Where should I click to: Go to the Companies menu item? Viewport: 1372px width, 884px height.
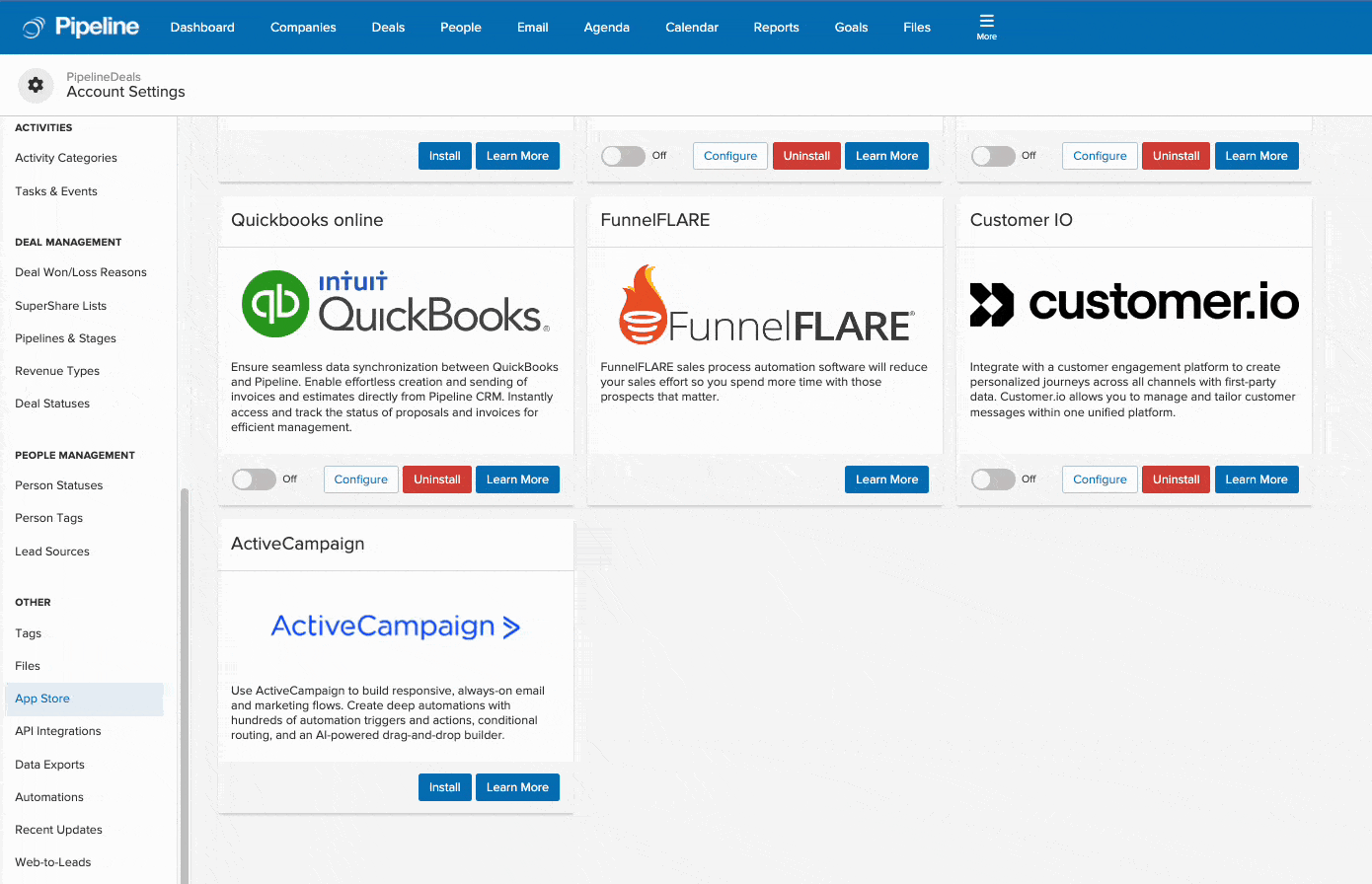303,28
